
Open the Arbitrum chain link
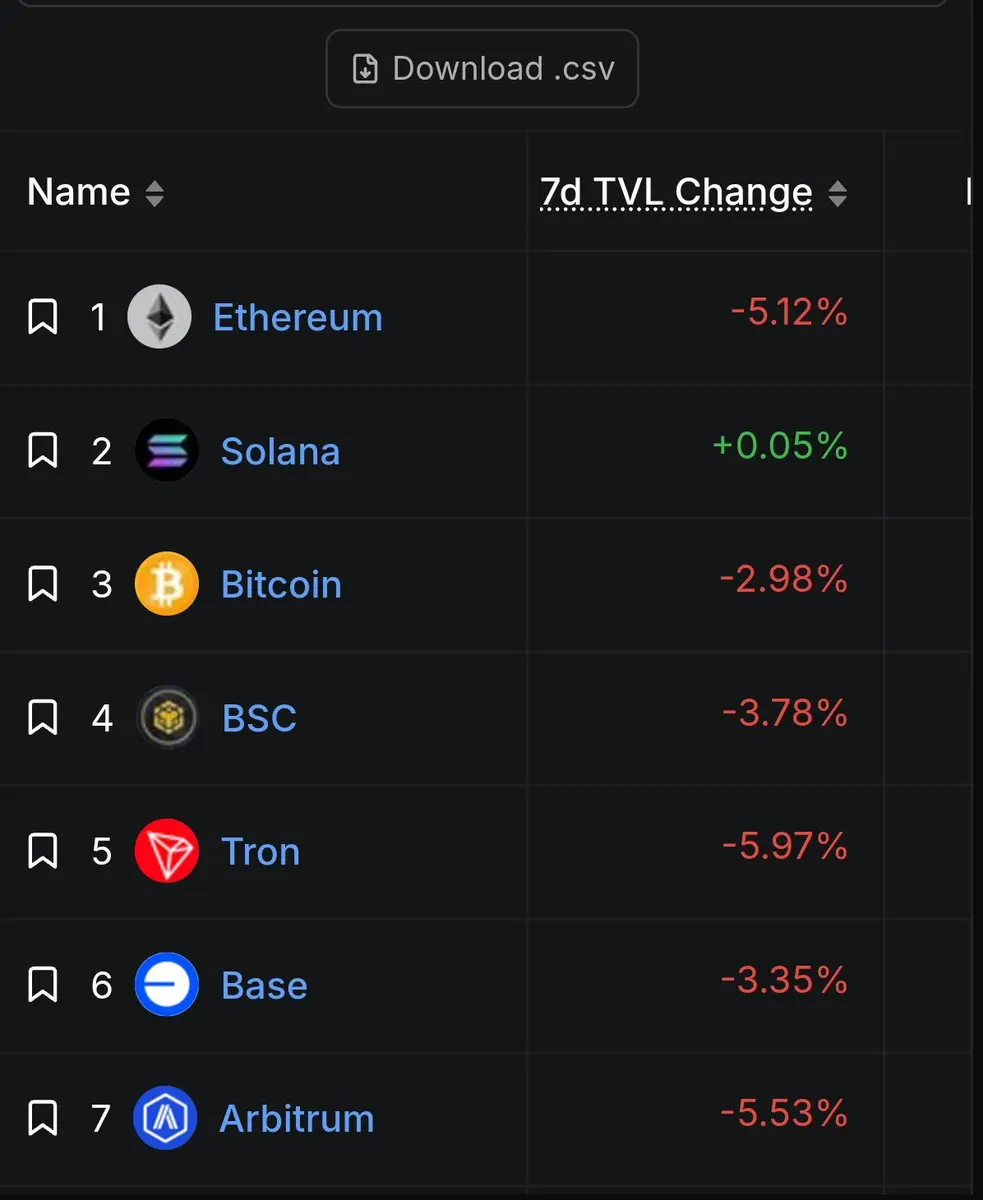pos(297,1118)
